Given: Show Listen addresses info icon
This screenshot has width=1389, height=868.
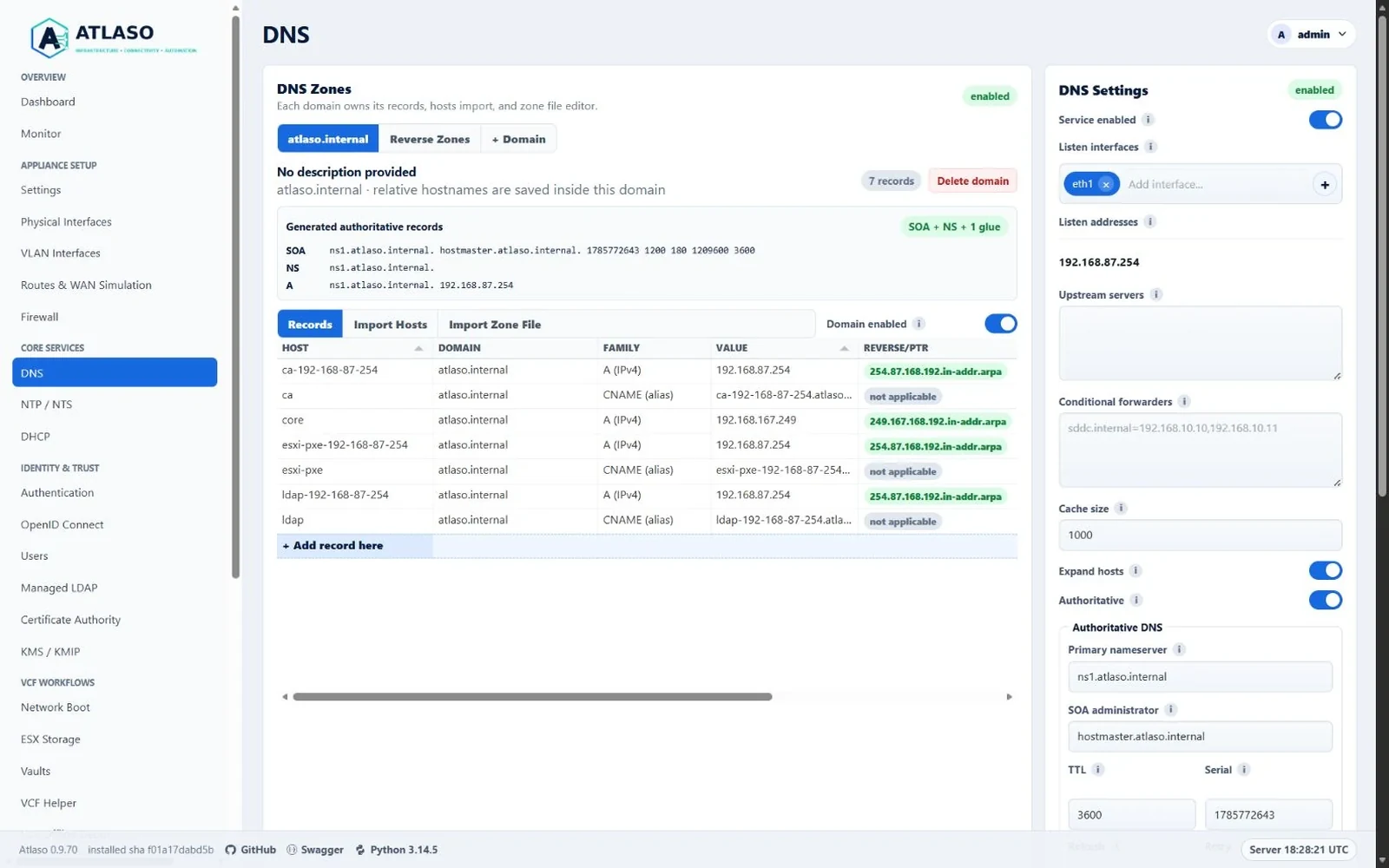Looking at the screenshot, I should [x=1149, y=221].
